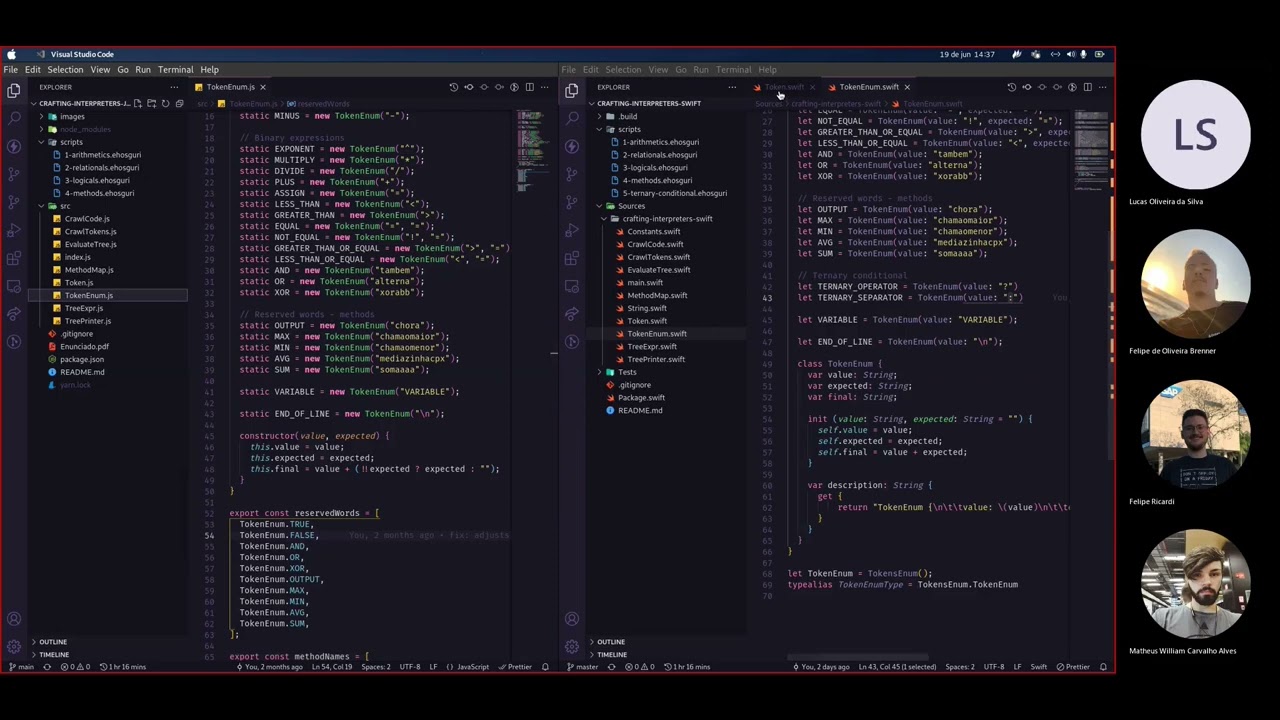Open View menu in right window
1280x720 pixels.
(658, 70)
